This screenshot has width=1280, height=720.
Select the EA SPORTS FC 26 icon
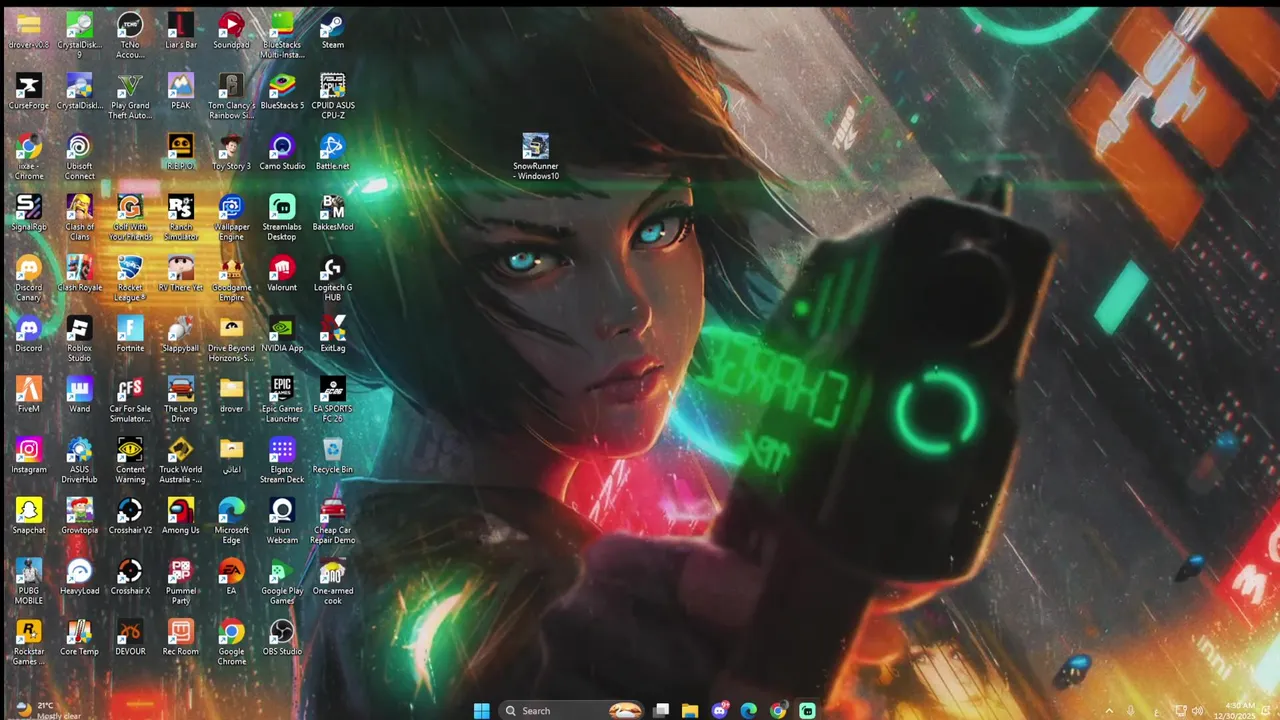[332, 401]
